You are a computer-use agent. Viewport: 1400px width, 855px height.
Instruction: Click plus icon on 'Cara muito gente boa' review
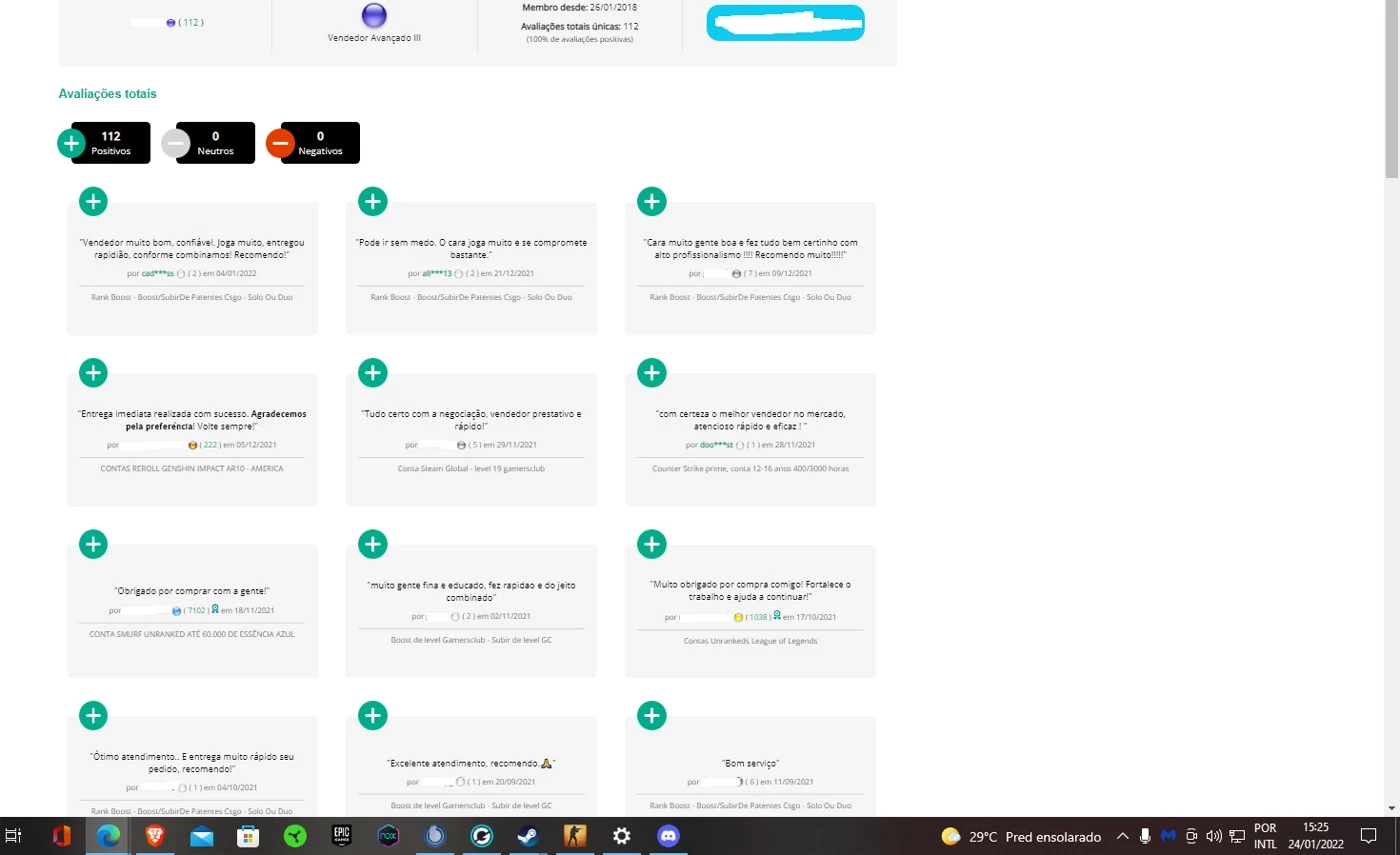pyautogui.click(x=651, y=201)
